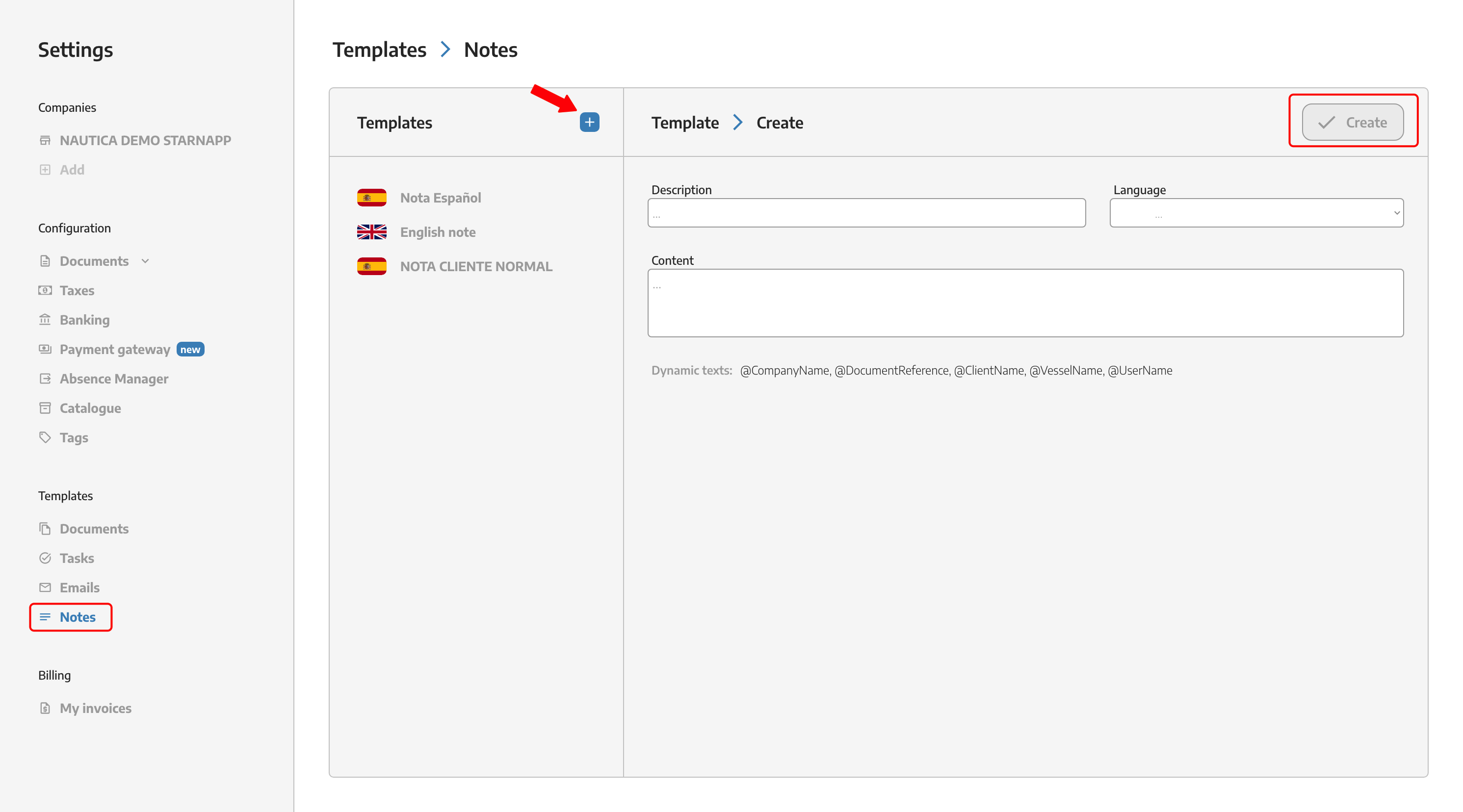Viewport: 1463px width, 812px height.
Task: Click the exit-door icon beside Absence Manager
Action: coord(45,379)
